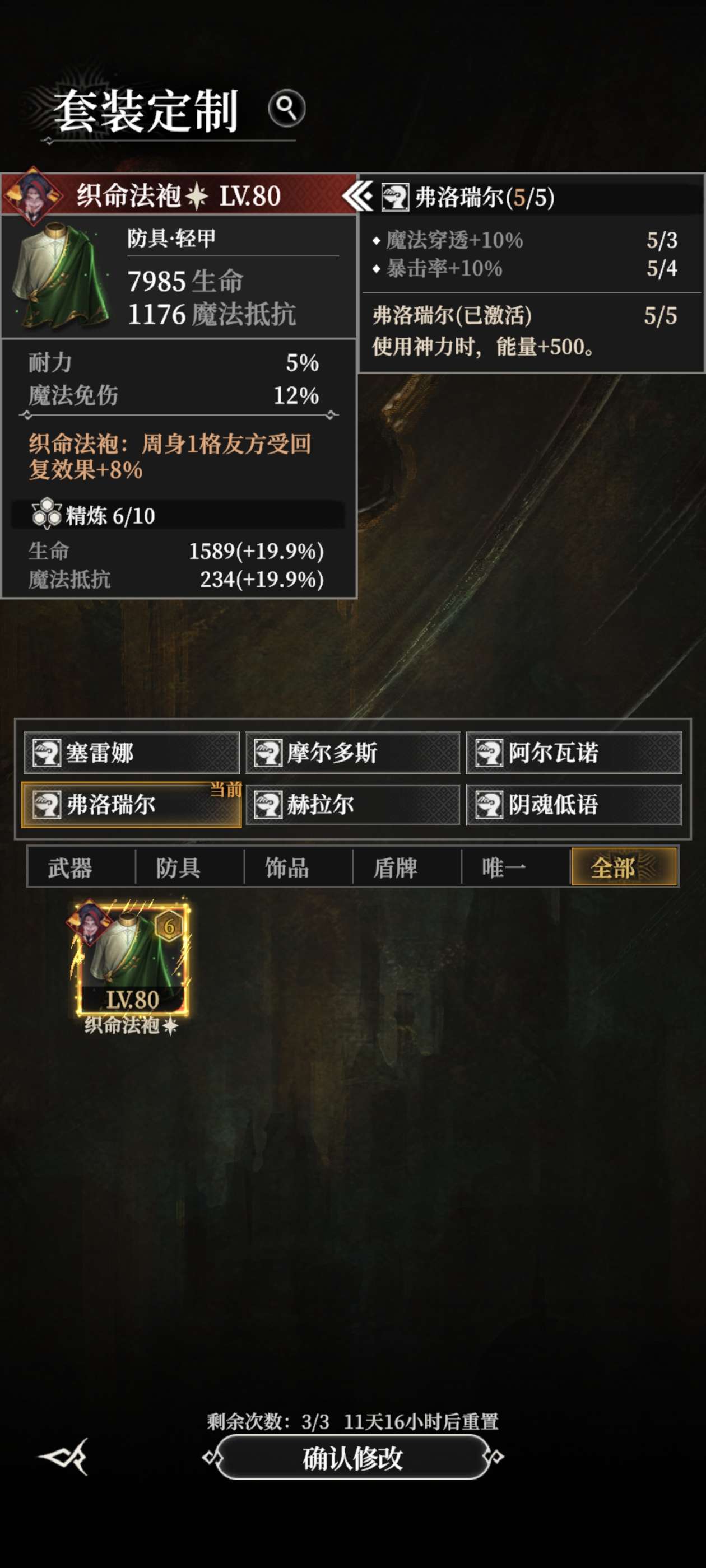The width and height of the screenshot is (706, 1568).
Task: Click the helmet icon next to 弗洛瑞尔(5/5)
Action: pos(396,197)
